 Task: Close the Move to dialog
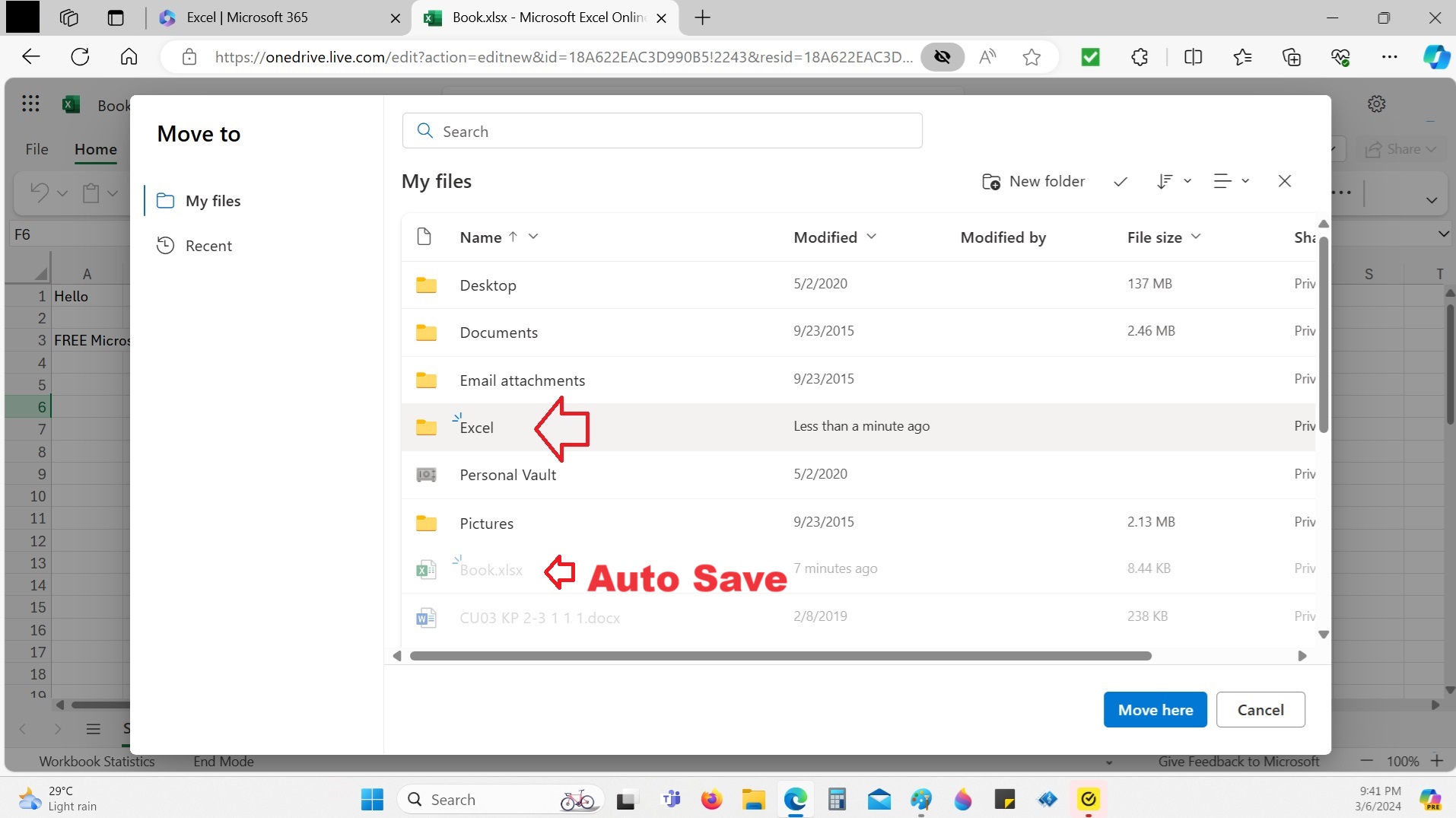pyautogui.click(x=1284, y=181)
